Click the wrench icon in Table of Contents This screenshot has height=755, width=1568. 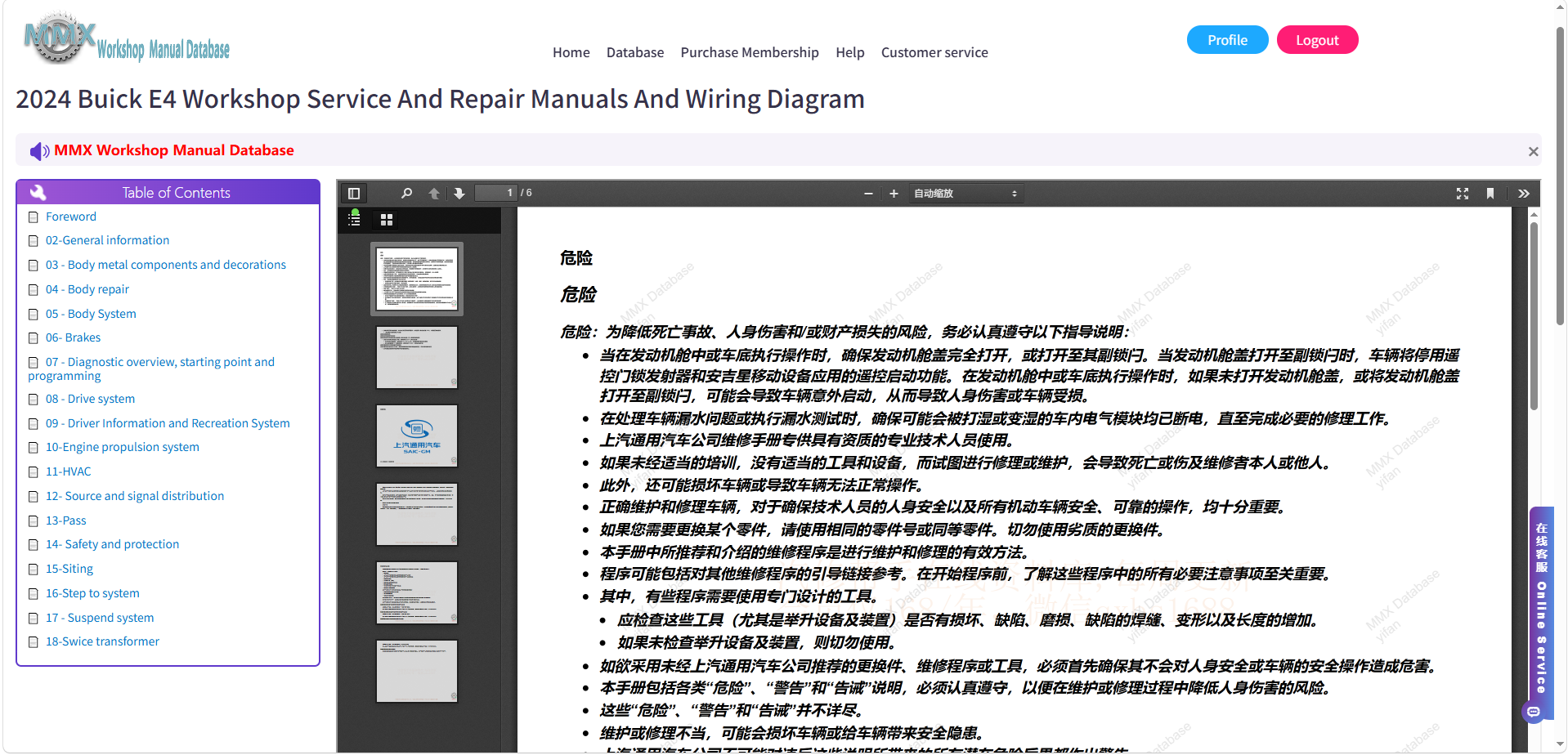point(38,193)
